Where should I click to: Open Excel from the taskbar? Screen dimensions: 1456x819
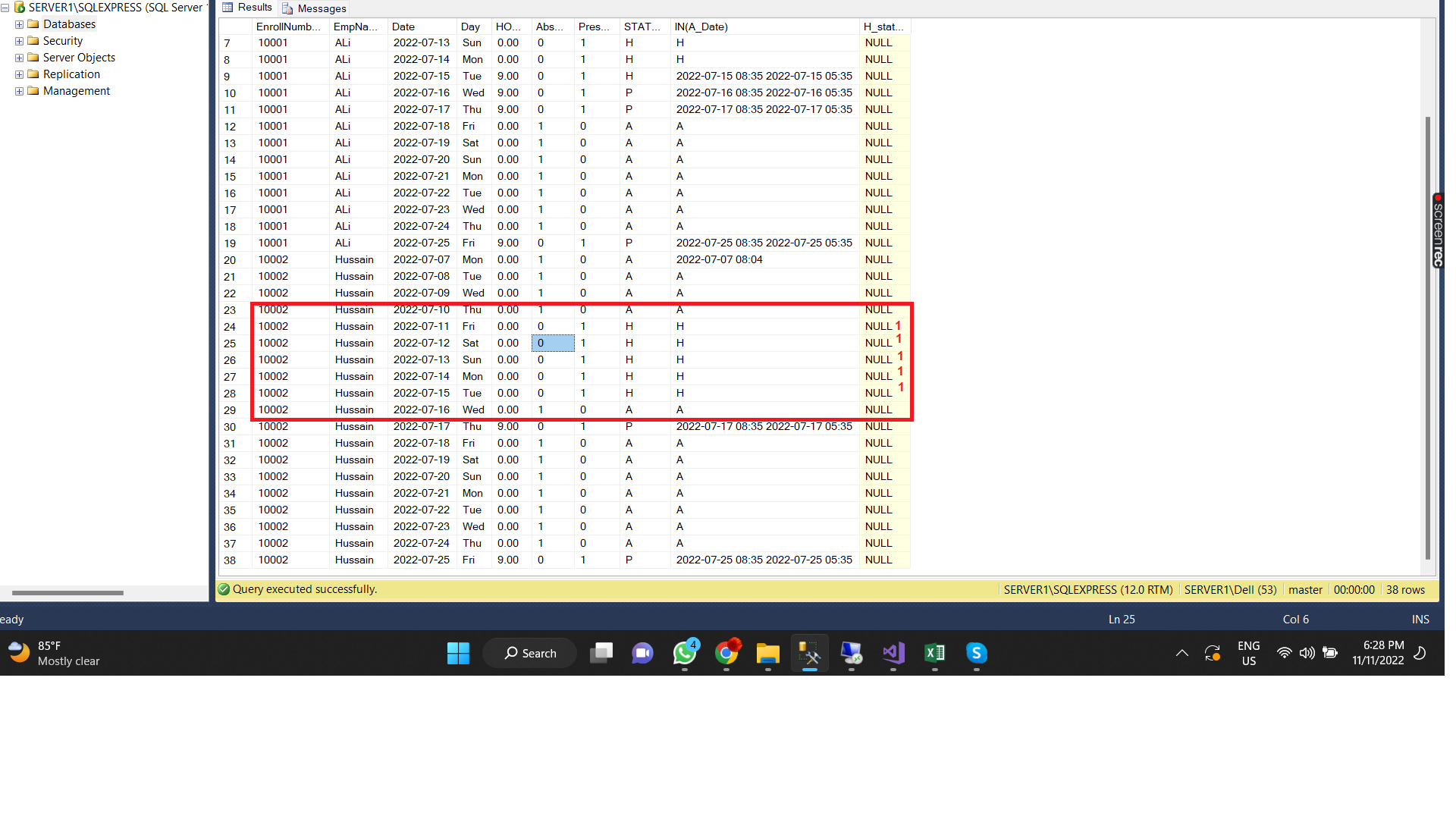[934, 653]
